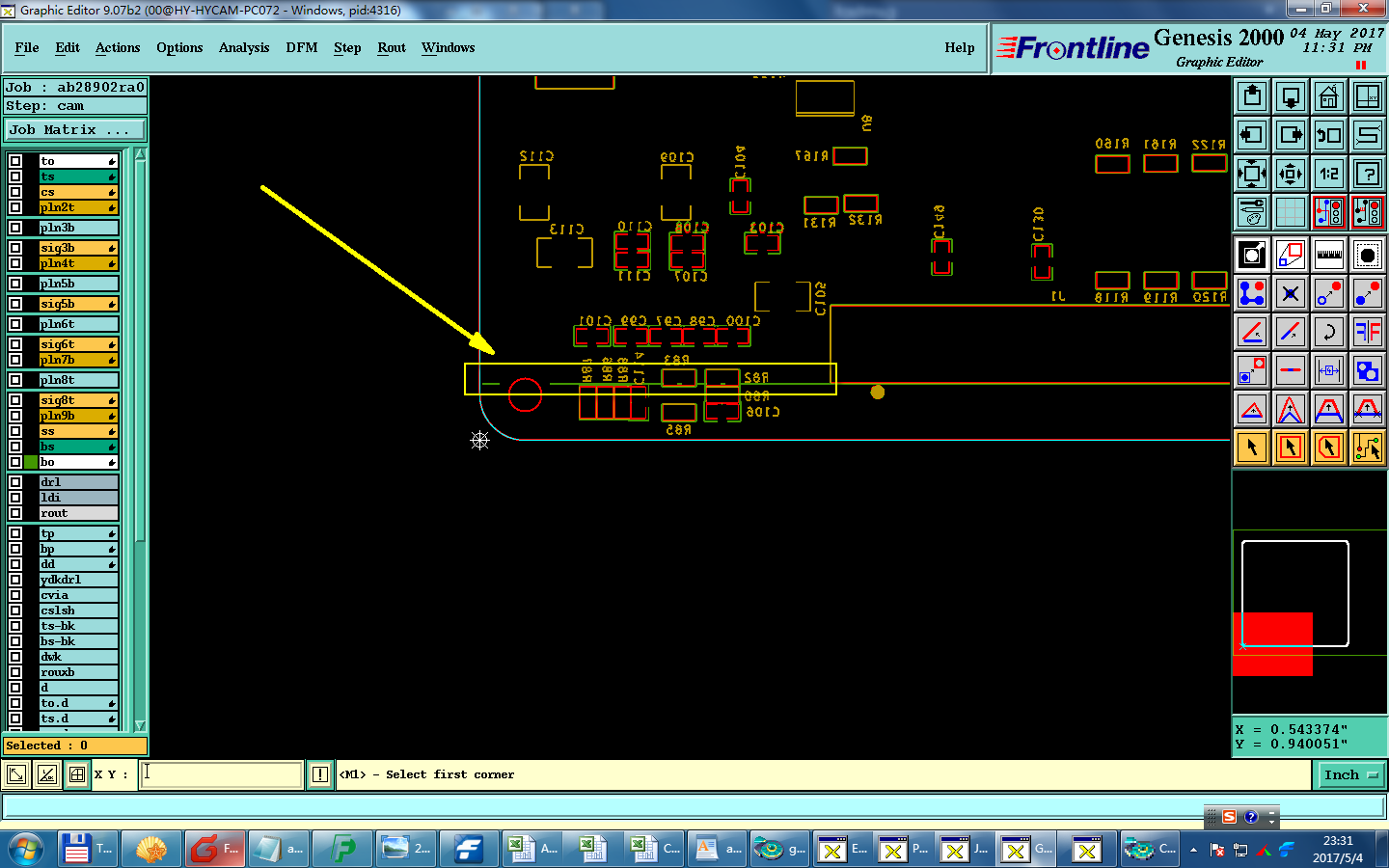Screen dimensions: 1389x868
Task: Click inside the X Y coordinate input field
Action: [x=222, y=774]
